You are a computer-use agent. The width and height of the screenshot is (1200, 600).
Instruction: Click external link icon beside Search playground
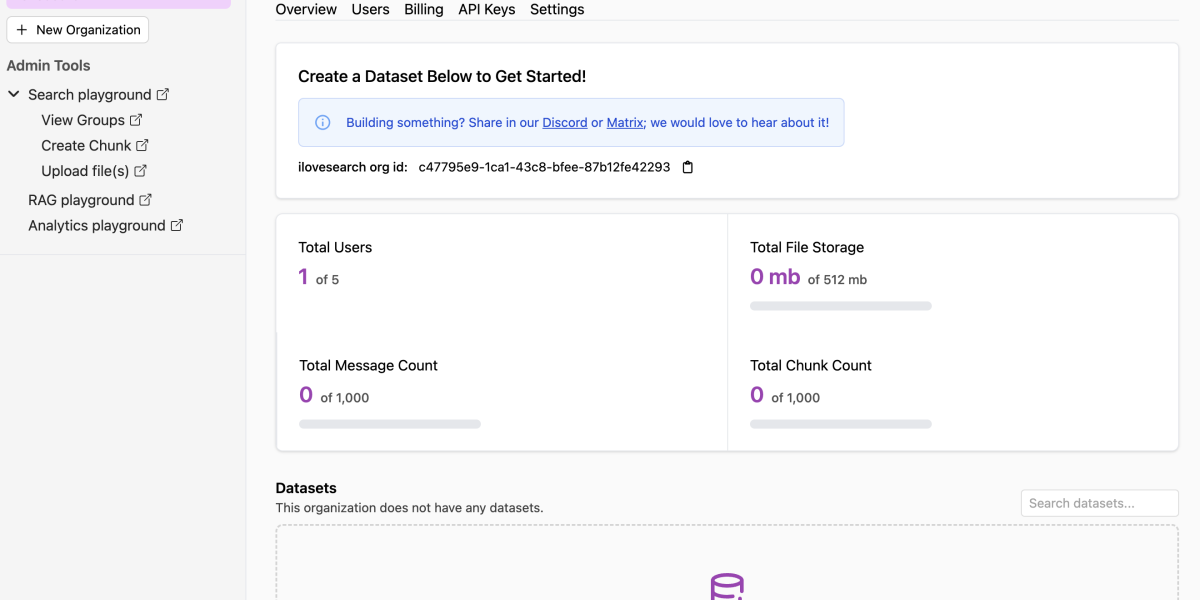(x=163, y=94)
